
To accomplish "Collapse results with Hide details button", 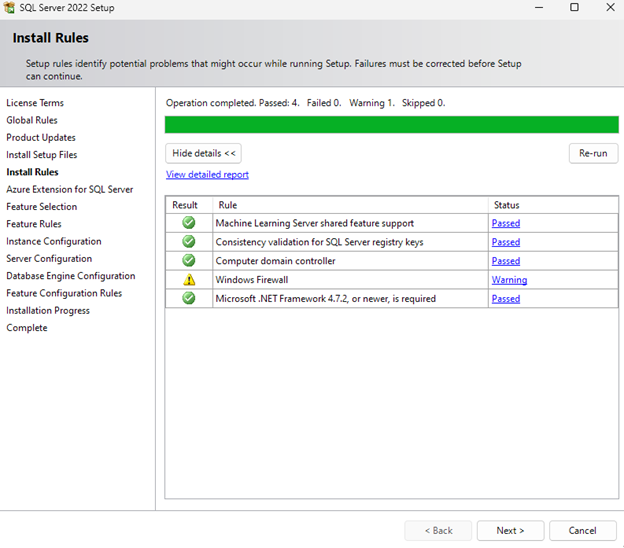I will 203,153.
